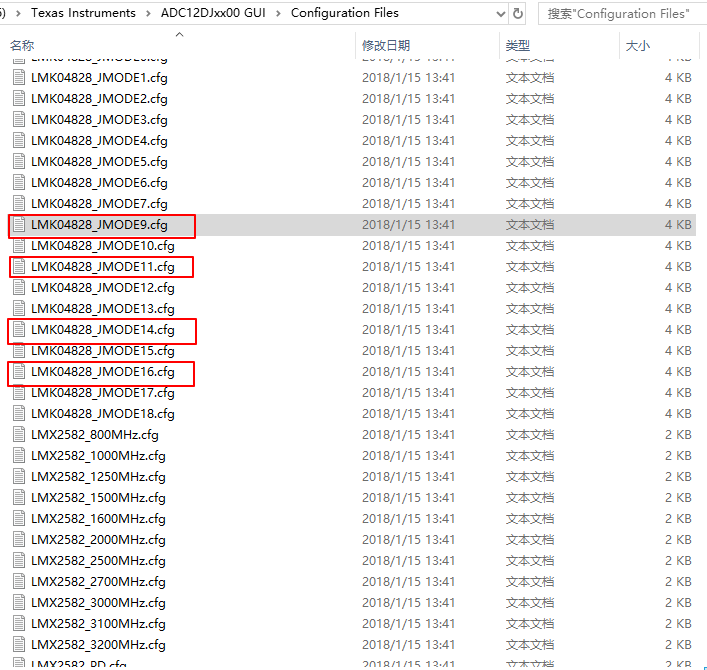Click the 4 KB size of LMK04828_JMODE17.cfg
This screenshot has height=670, width=707.
678,393
